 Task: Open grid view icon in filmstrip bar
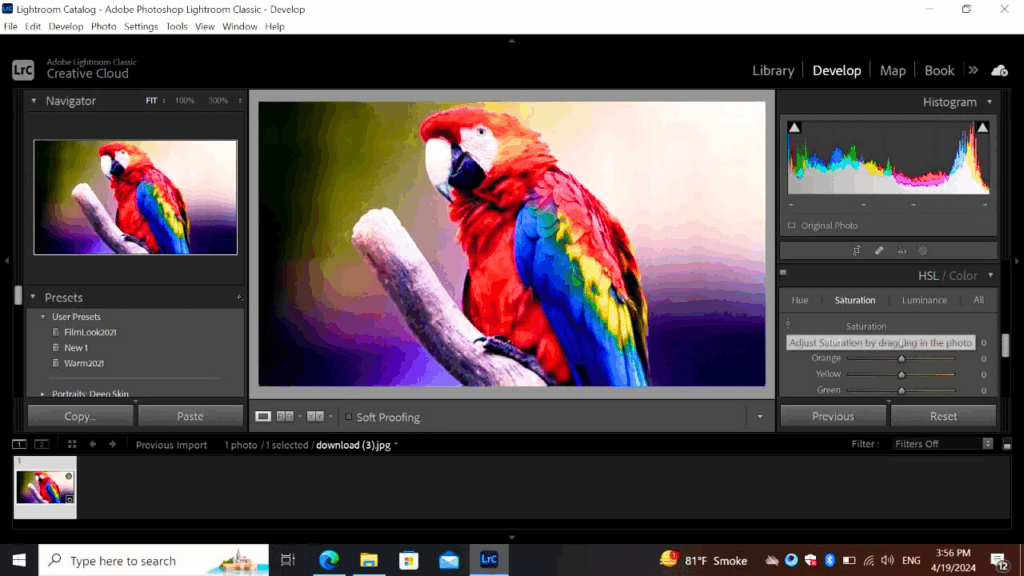point(72,444)
